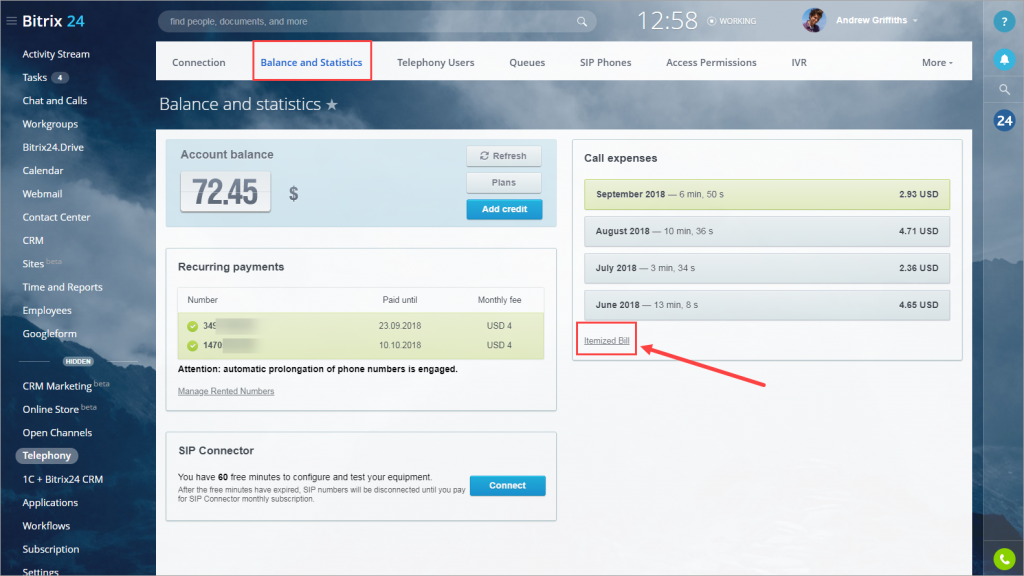The width and height of the screenshot is (1024, 576).
Task: Click the green phone call button
Action: 1004,559
